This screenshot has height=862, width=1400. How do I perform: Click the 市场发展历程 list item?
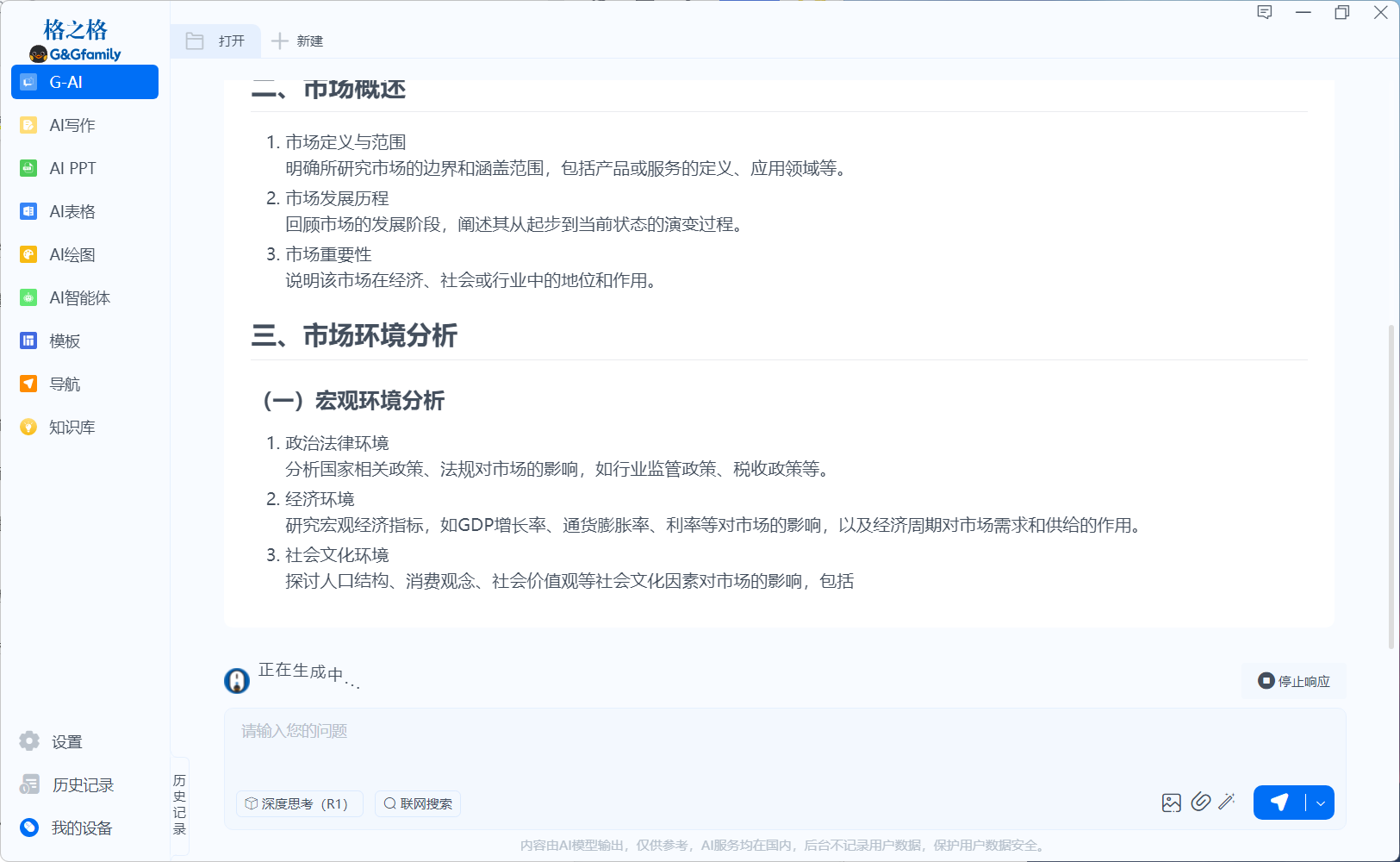tap(337, 198)
